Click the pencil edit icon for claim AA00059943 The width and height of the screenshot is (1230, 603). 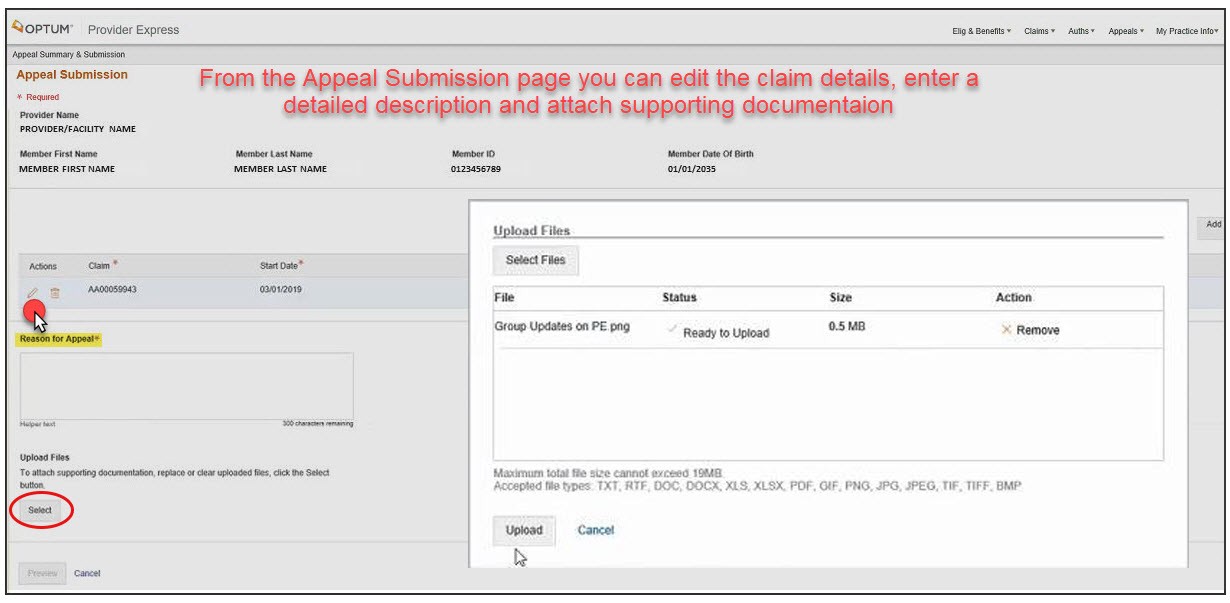point(33,292)
